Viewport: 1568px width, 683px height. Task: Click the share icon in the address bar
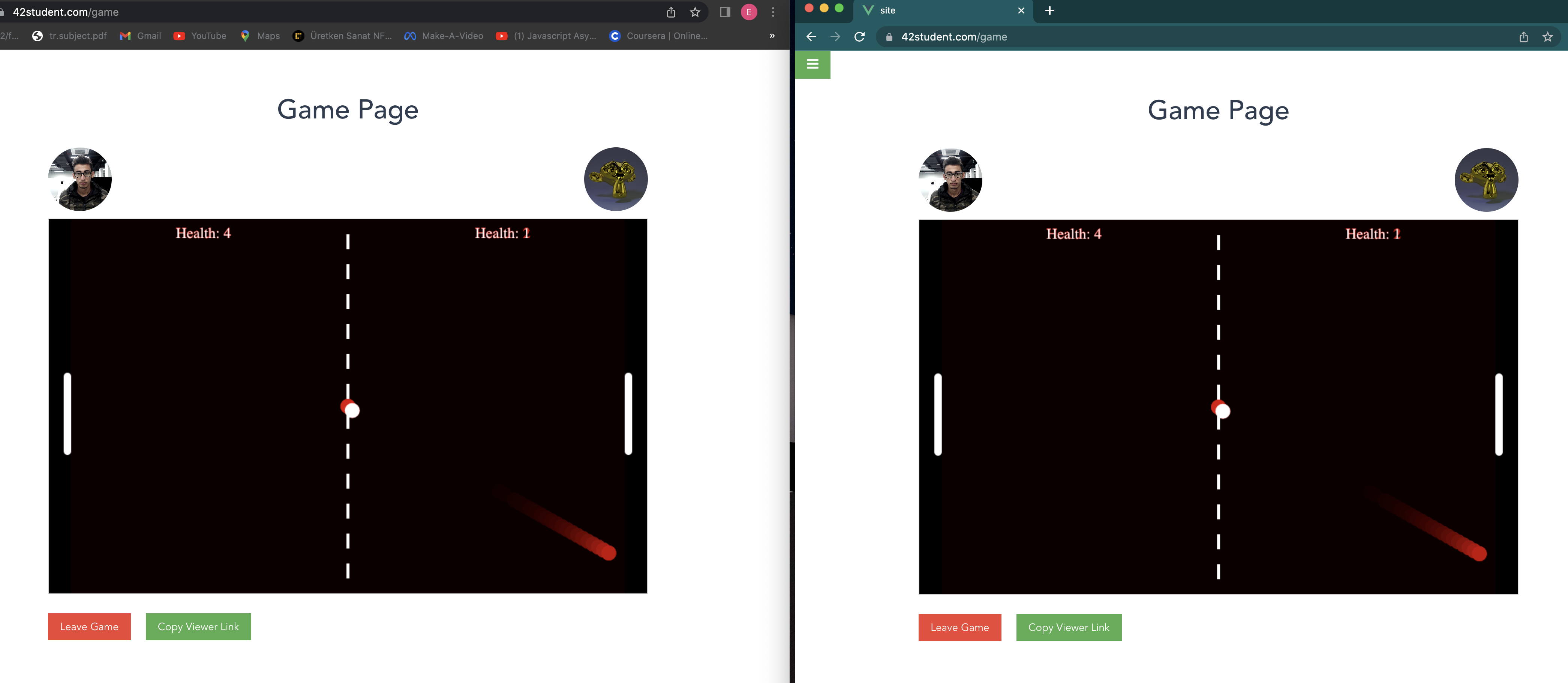click(x=671, y=12)
